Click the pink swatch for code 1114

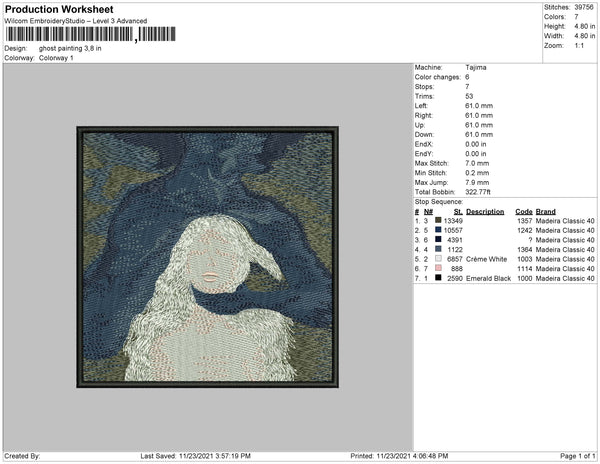tap(438, 268)
